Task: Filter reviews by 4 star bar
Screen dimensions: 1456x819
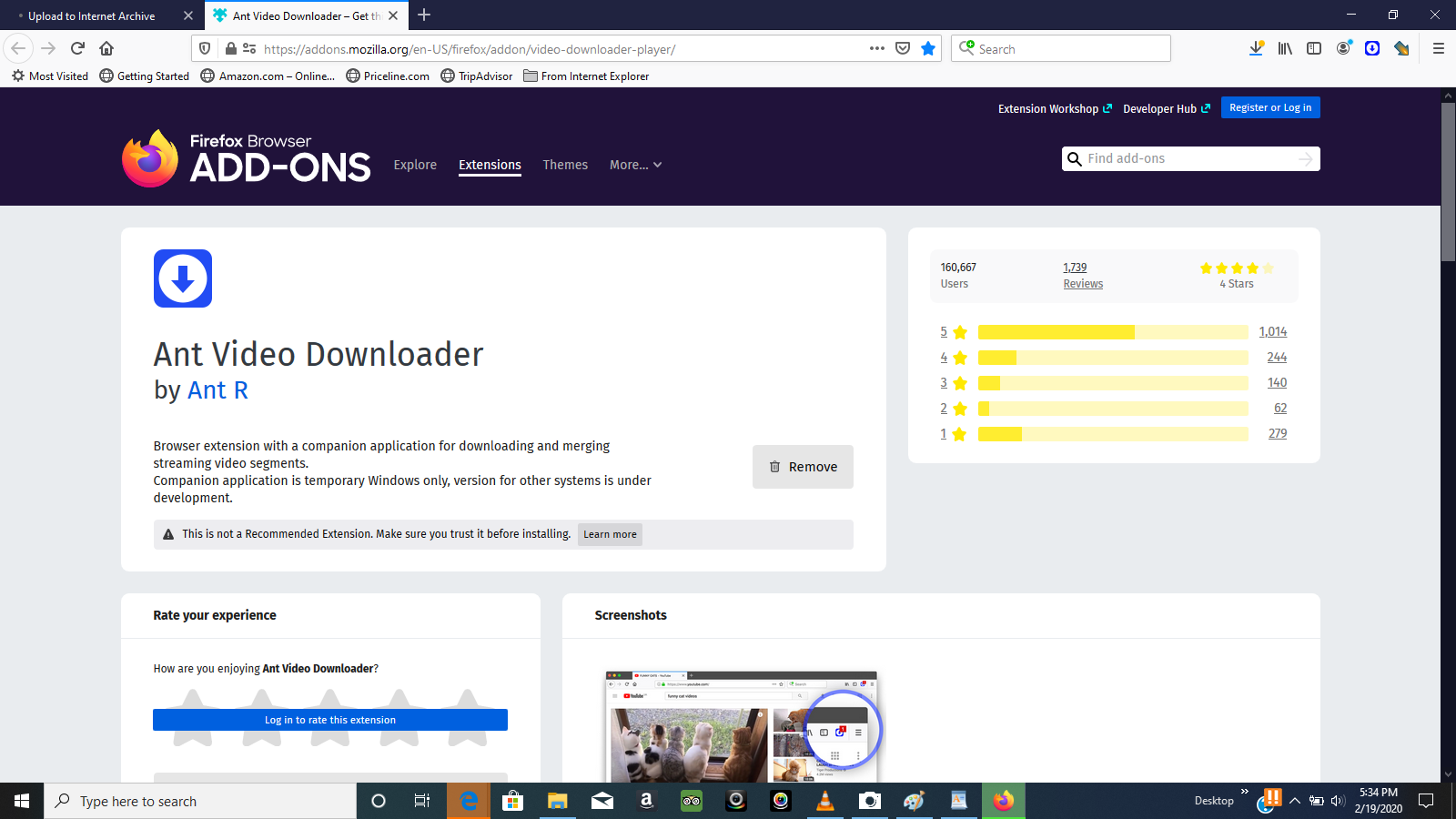Action: click(x=1113, y=358)
